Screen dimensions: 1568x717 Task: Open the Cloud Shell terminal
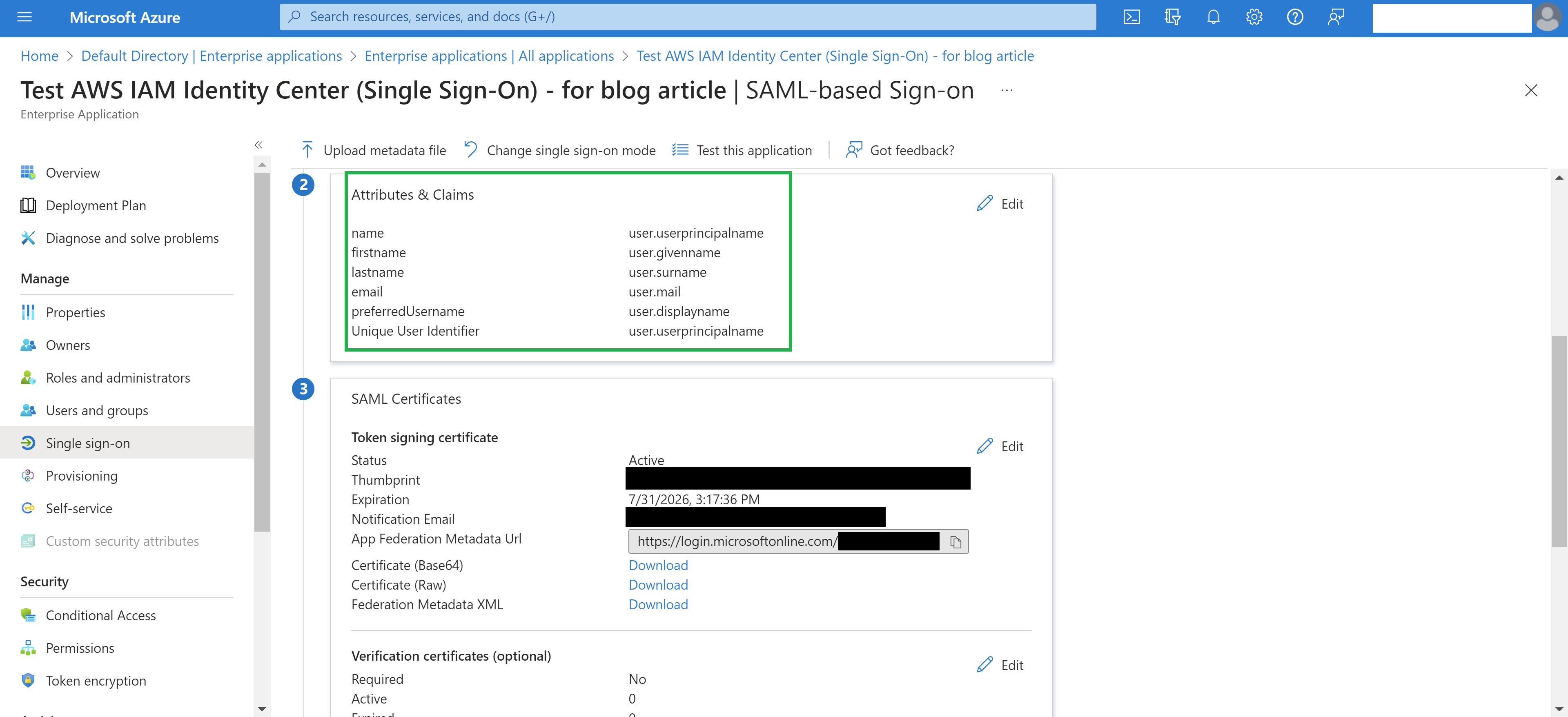[x=1131, y=17]
